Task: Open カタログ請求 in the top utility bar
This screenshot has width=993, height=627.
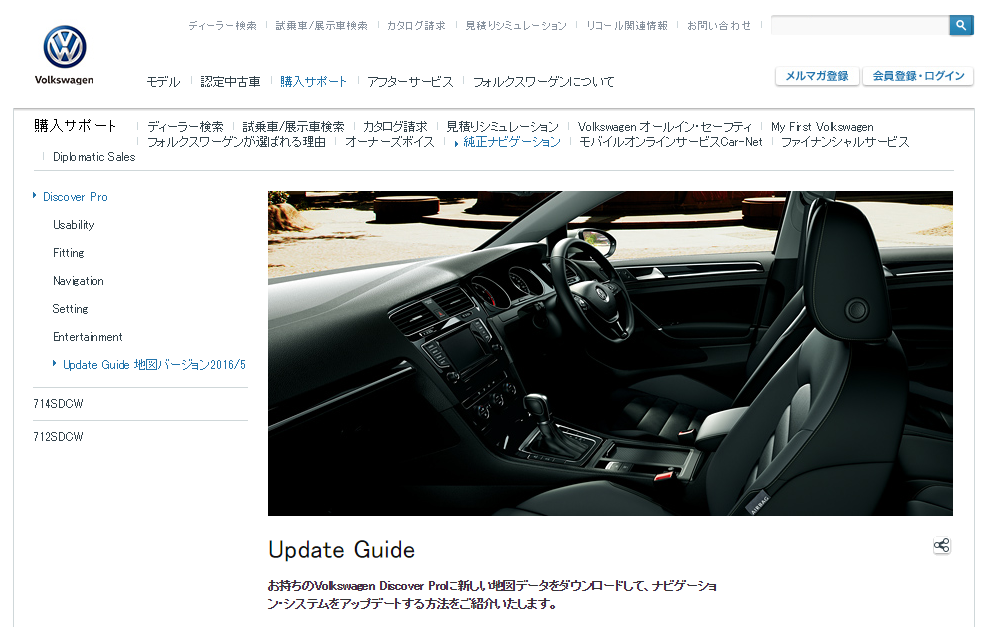Action: point(416,25)
